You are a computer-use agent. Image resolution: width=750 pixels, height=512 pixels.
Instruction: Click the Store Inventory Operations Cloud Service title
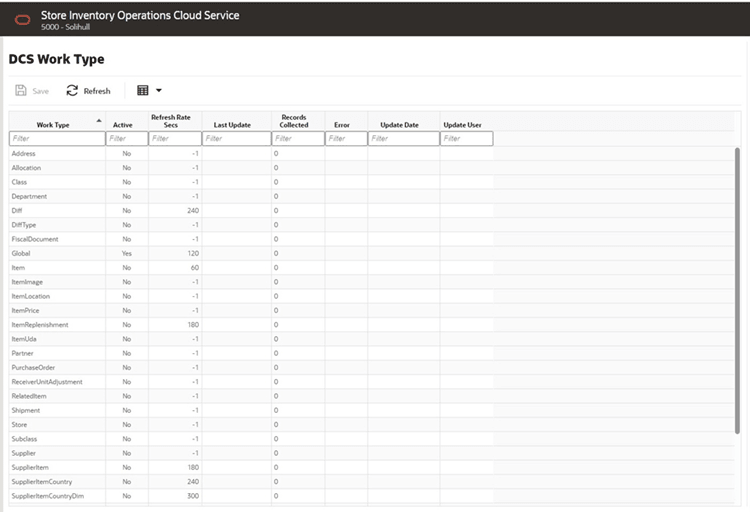click(x=140, y=15)
